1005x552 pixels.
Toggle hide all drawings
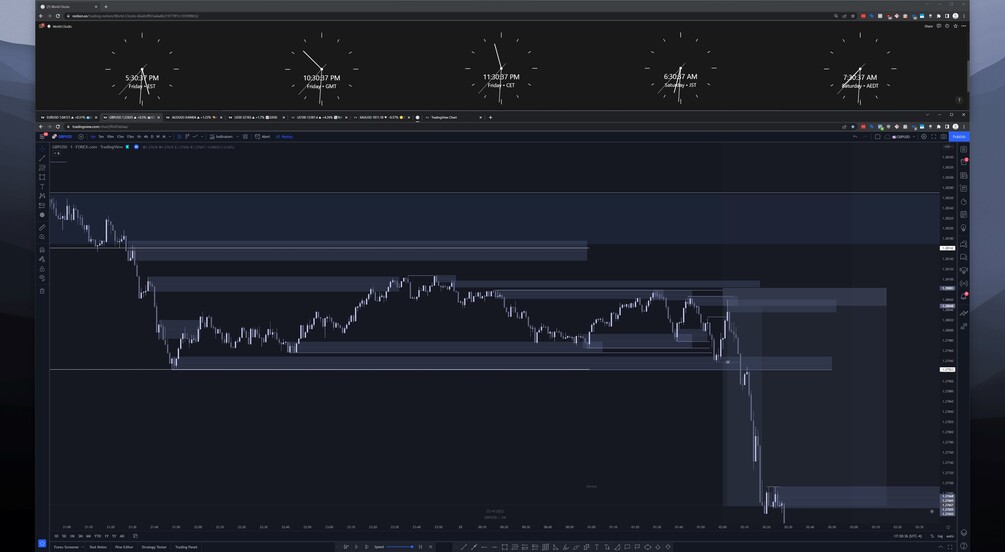click(42, 278)
